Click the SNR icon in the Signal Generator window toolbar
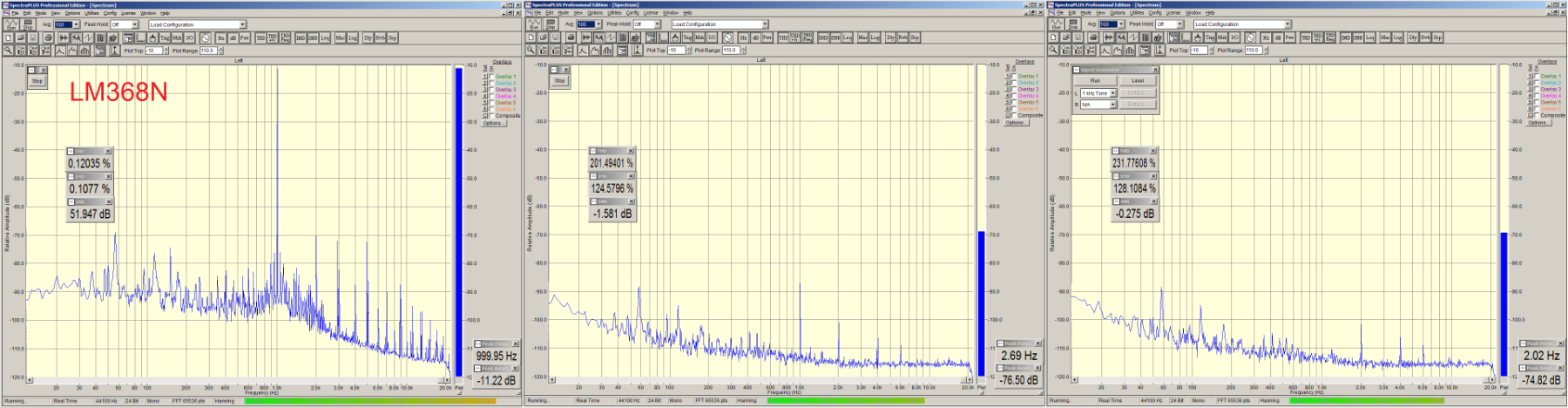The width and height of the screenshot is (1568, 408). (x=1358, y=38)
